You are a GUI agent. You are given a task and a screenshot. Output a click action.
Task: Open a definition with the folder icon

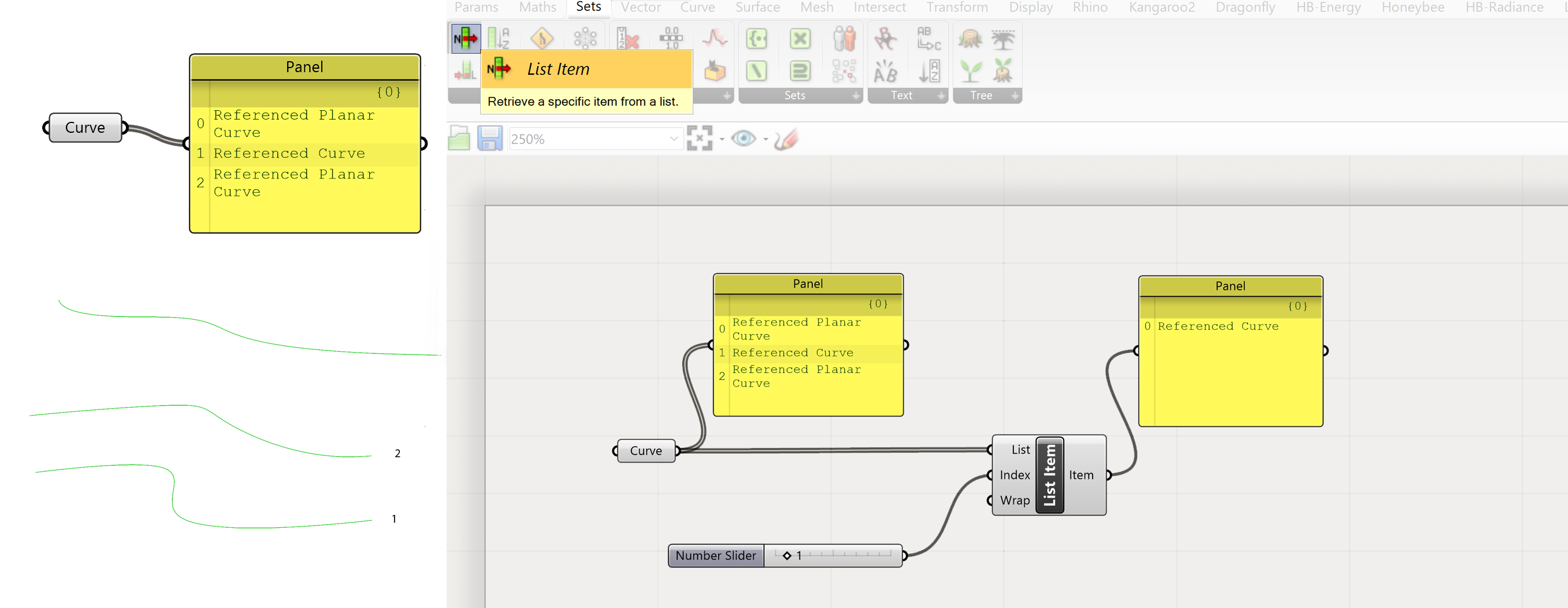[x=460, y=138]
